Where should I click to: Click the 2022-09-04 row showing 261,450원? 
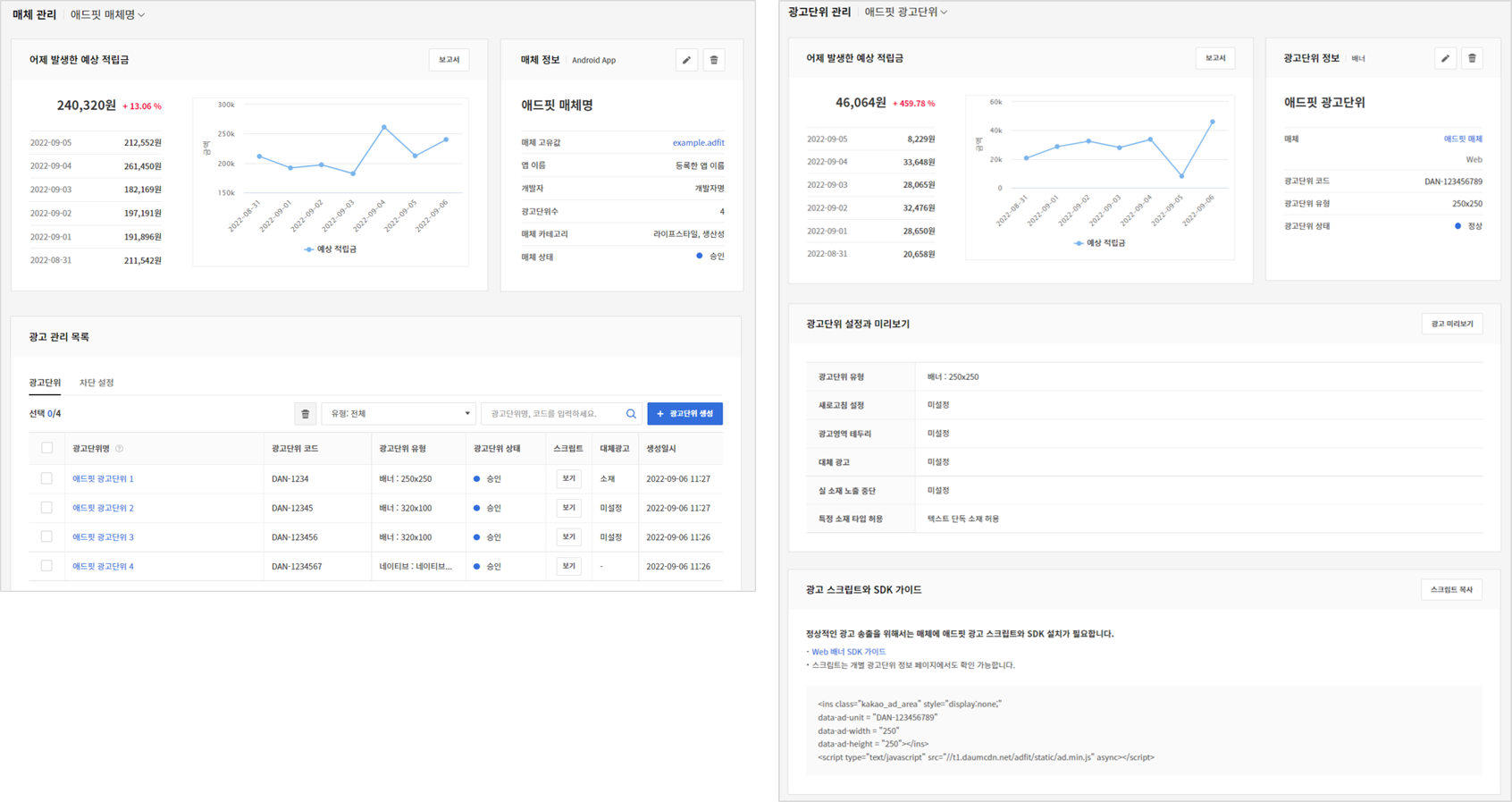coord(96,166)
